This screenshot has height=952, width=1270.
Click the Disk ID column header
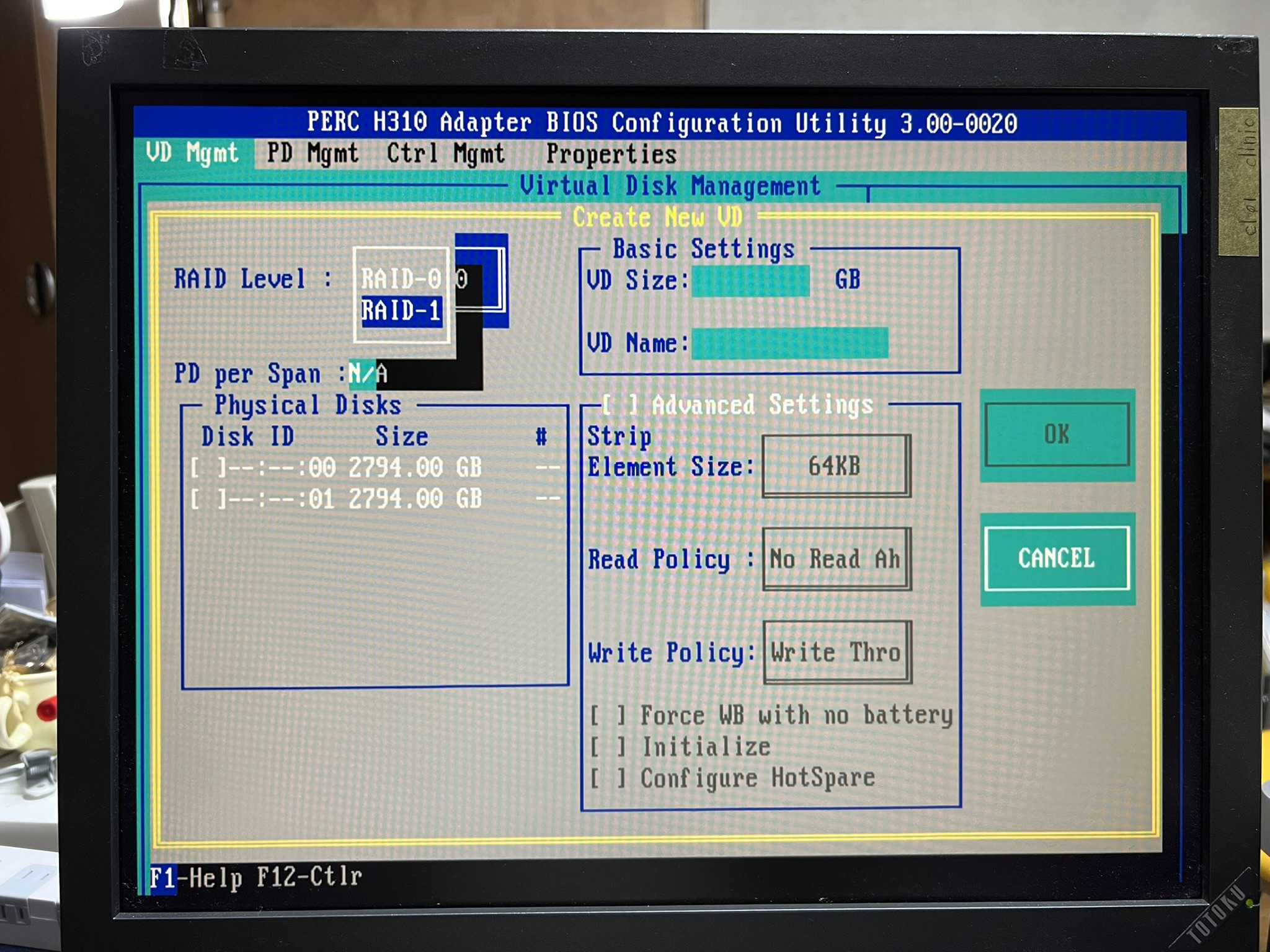[x=247, y=436]
